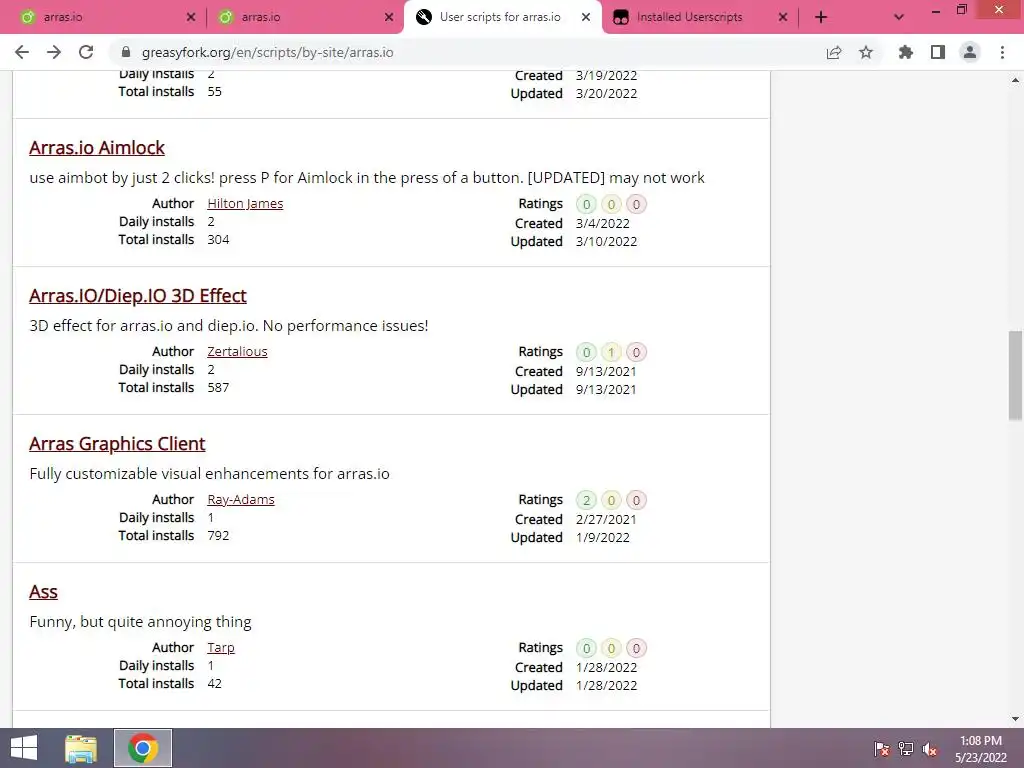Open the Arras.io Aimlock script
The image size is (1024, 768).
point(97,148)
